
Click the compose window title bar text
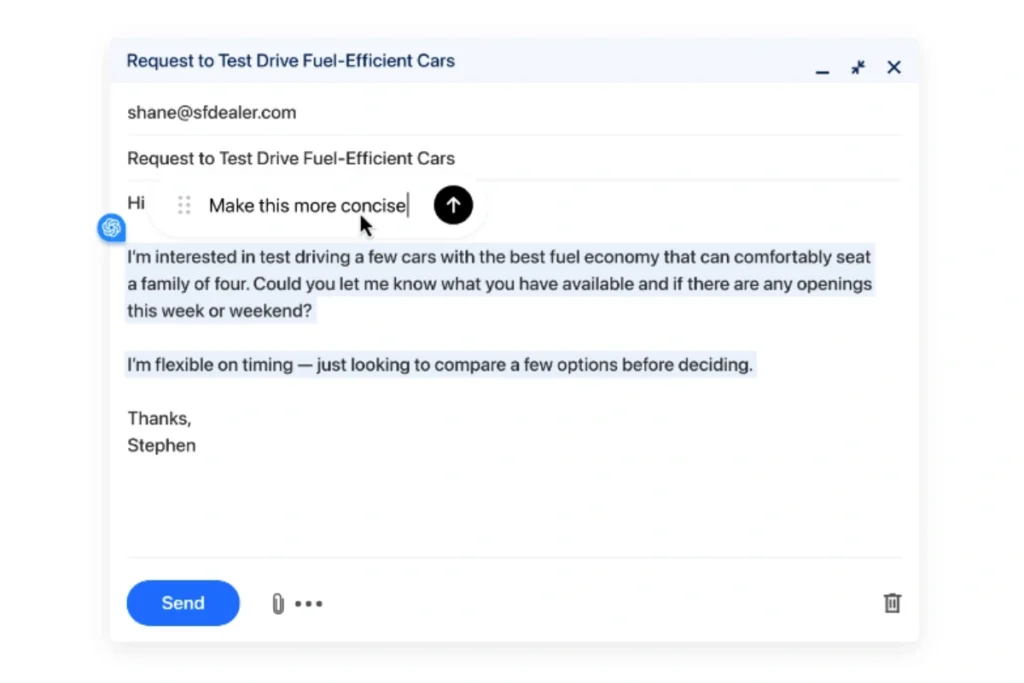click(290, 61)
